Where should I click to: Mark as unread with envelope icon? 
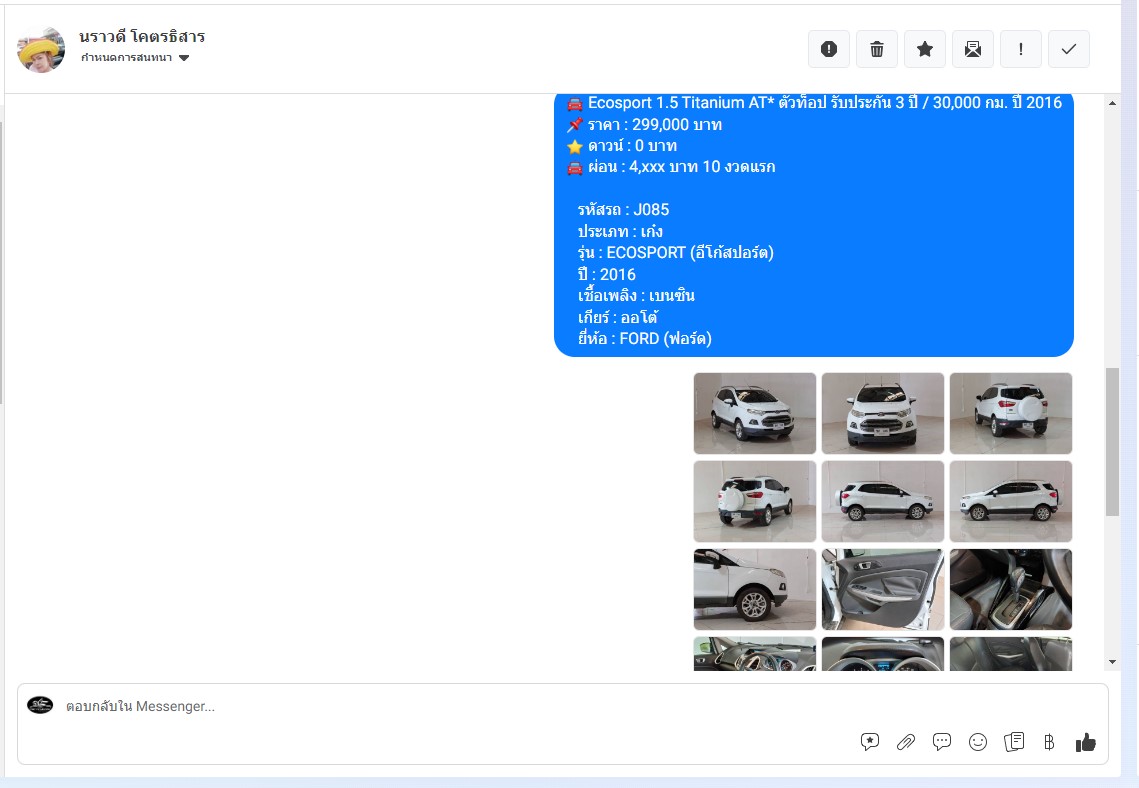pos(973,49)
